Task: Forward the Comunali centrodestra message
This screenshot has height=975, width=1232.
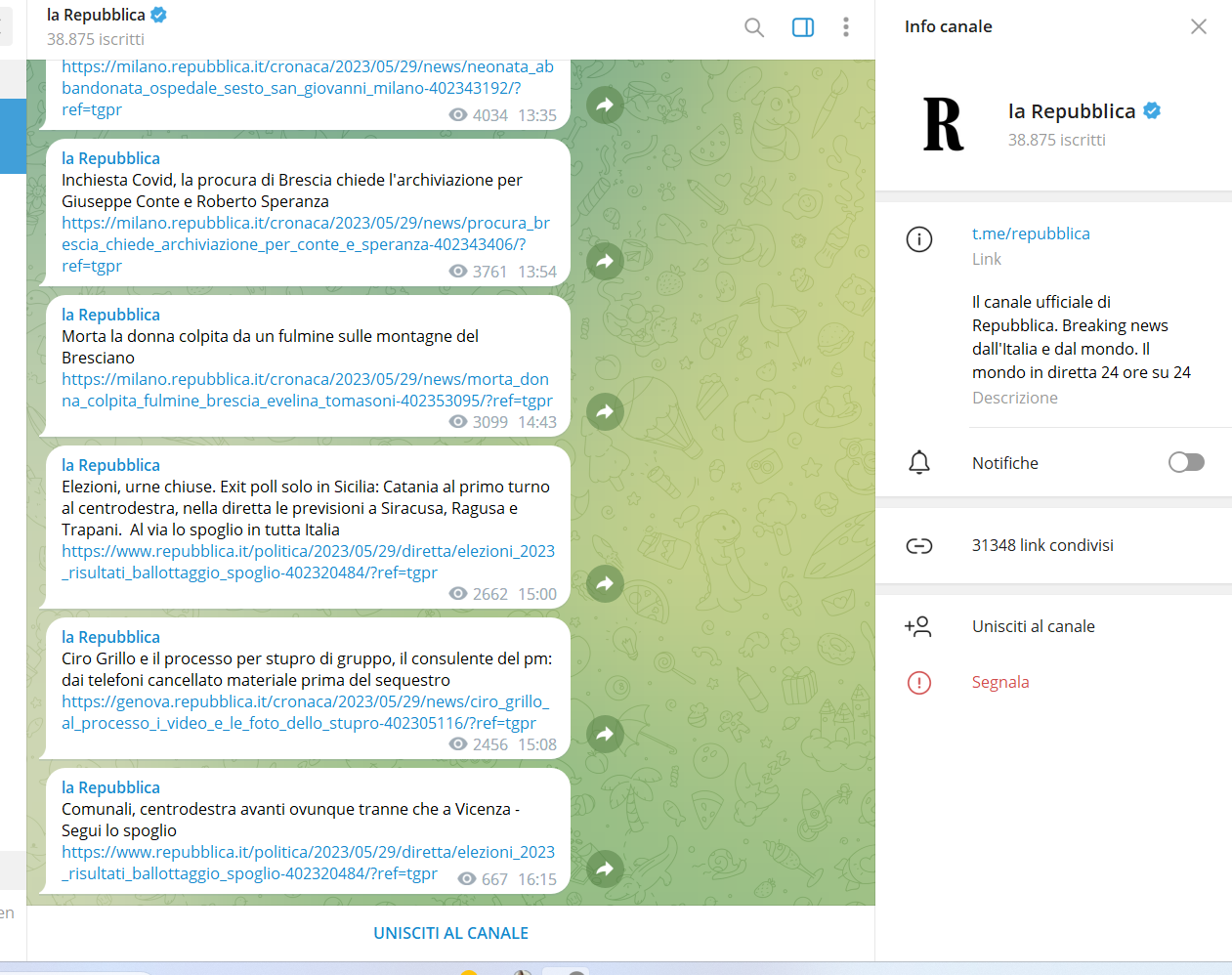Action: (x=605, y=869)
